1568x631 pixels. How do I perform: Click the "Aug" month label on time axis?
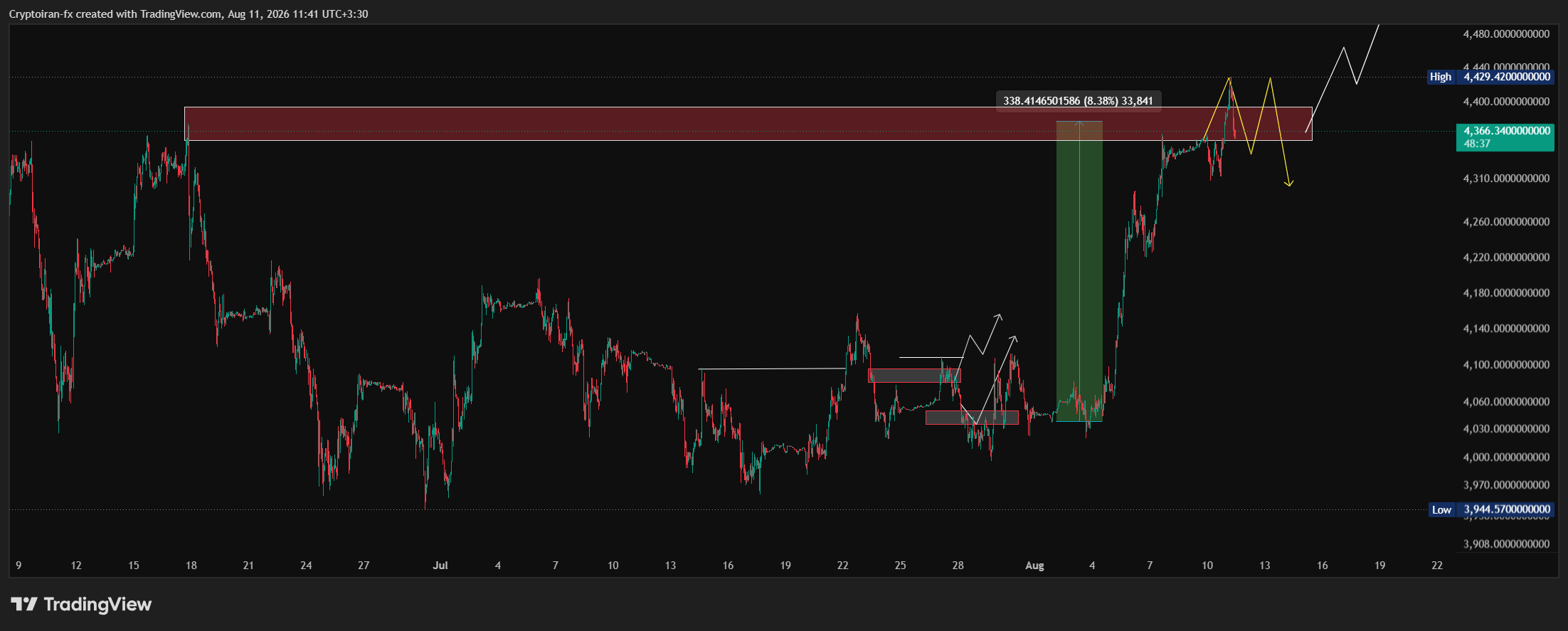(x=1034, y=566)
